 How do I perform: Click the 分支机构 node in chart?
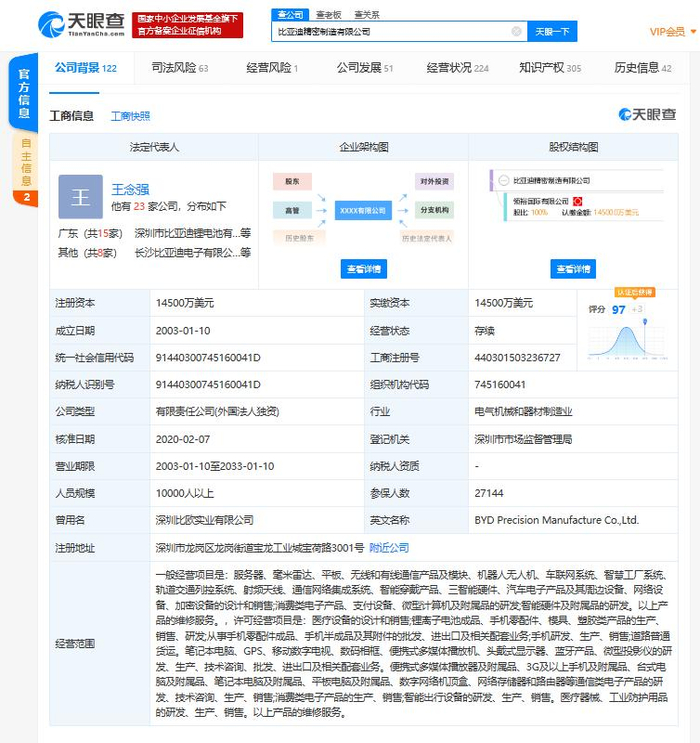[x=434, y=210]
